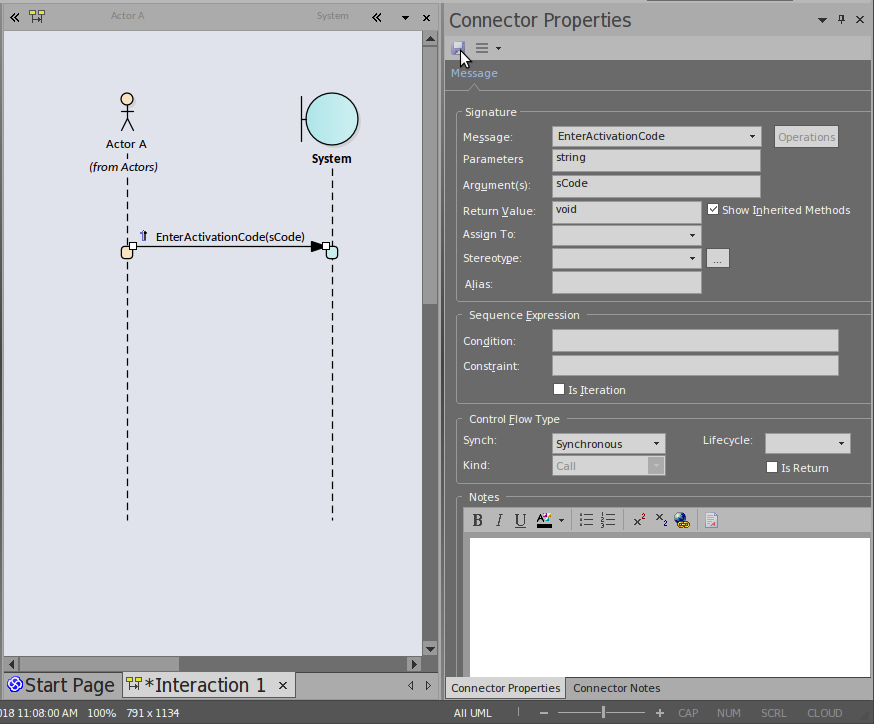Insert a bulleted list in Notes
This screenshot has width=874, height=724.
tap(586, 520)
